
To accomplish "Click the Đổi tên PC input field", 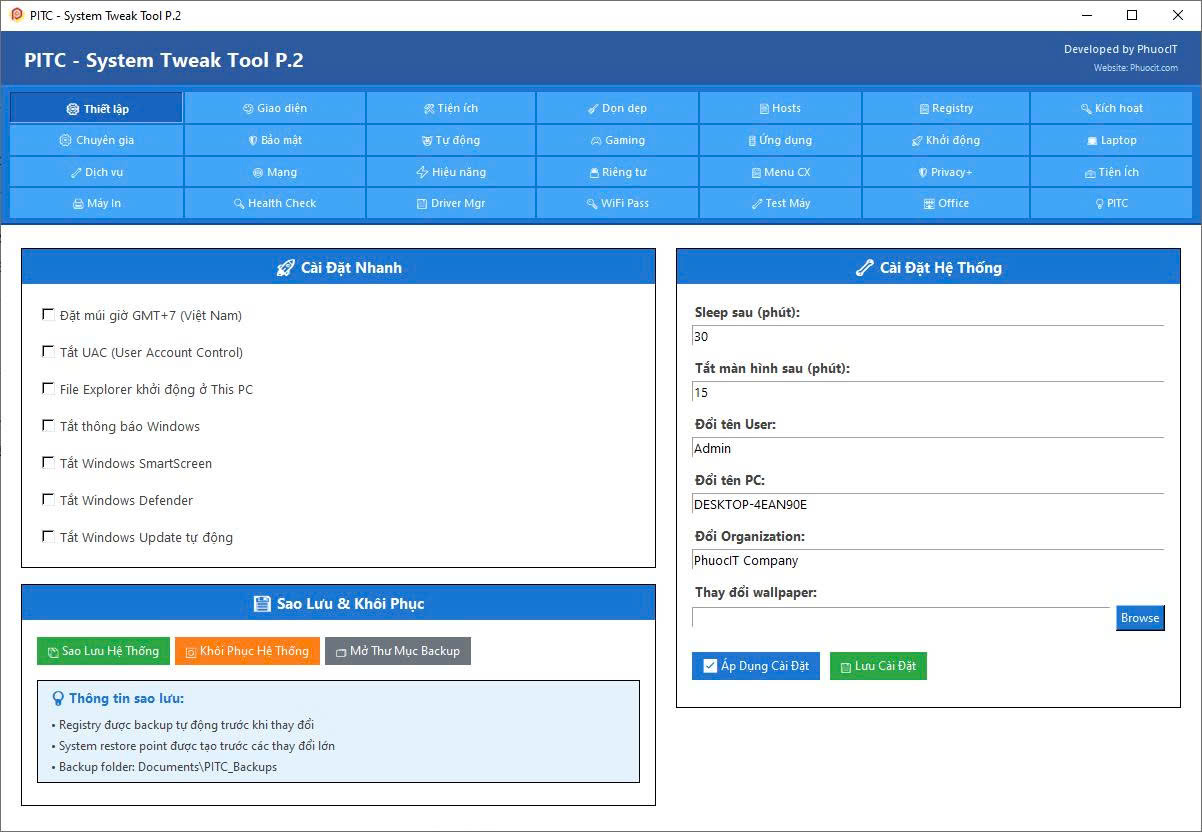I will 927,505.
